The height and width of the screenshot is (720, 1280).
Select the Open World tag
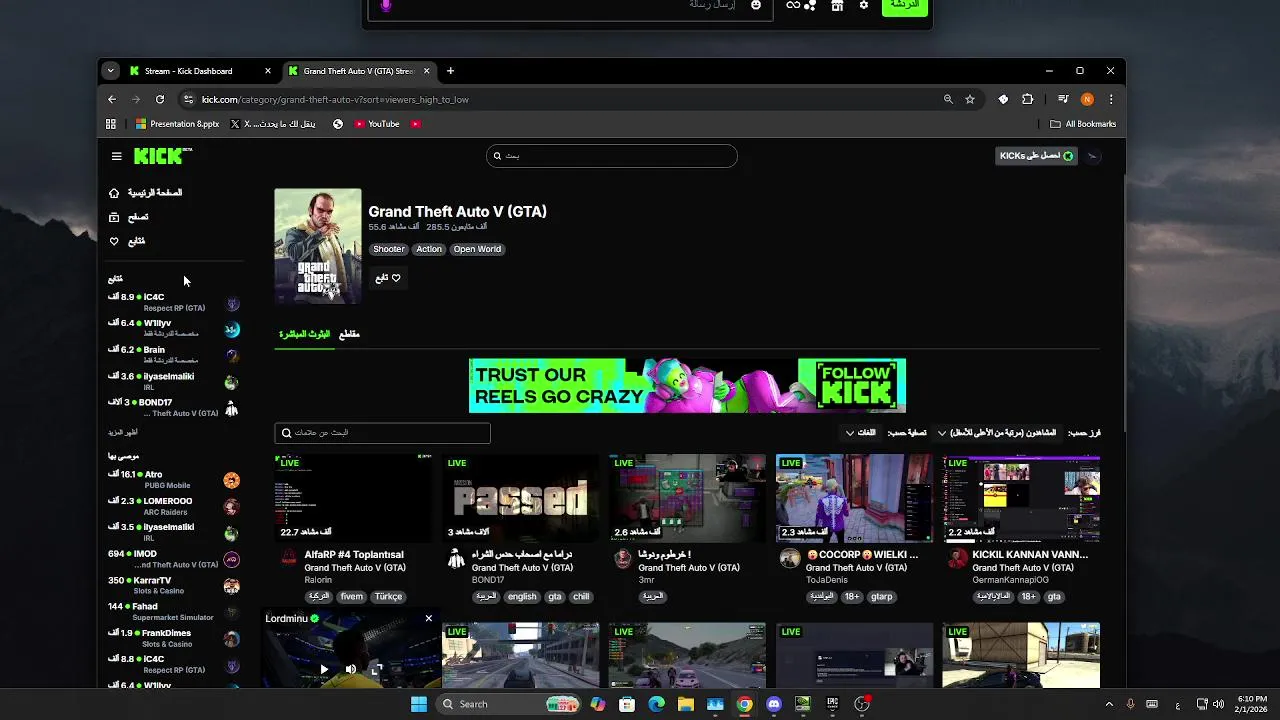pyautogui.click(x=477, y=249)
